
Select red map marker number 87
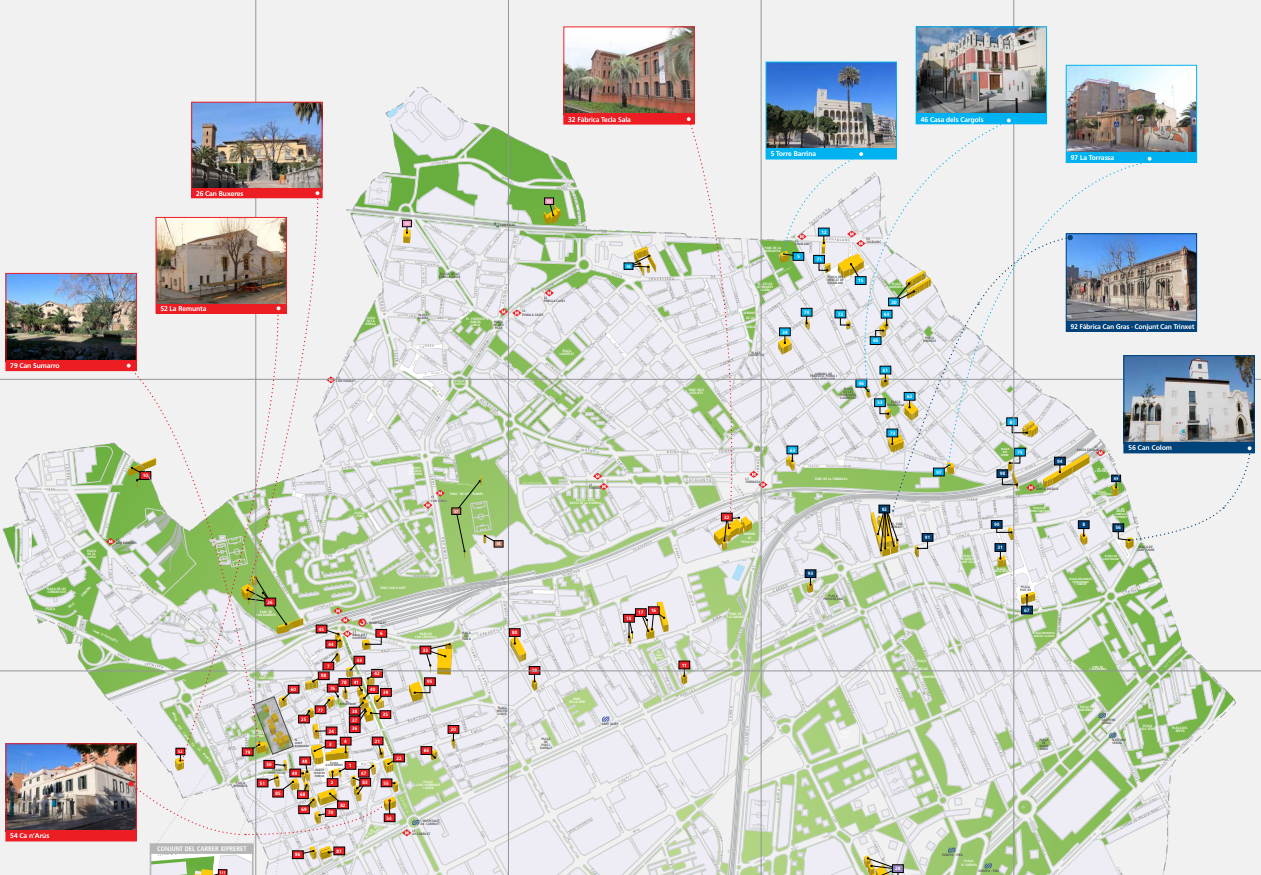[339, 851]
